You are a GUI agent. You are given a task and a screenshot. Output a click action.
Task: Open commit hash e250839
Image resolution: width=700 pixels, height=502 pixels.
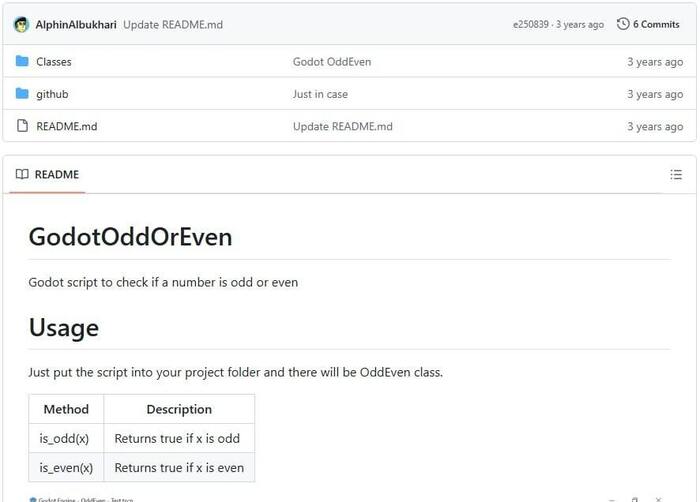(x=531, y=25)
